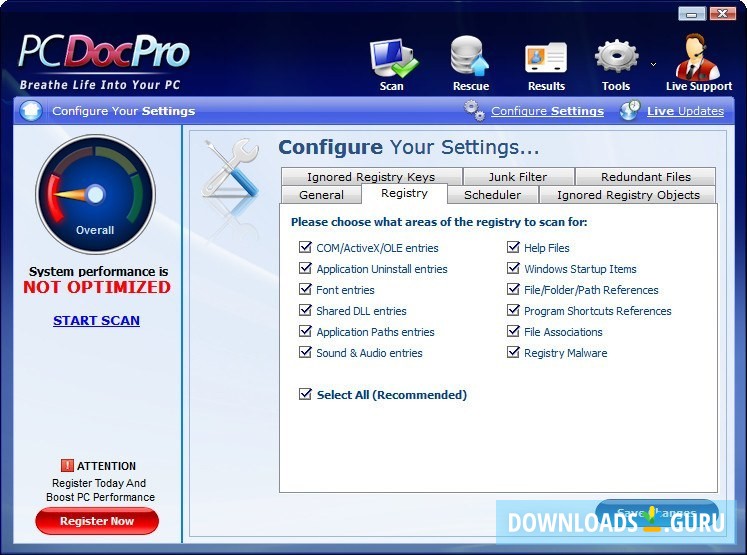
Task: Disable Application Paths entries scanning
Action: point(305,331)
